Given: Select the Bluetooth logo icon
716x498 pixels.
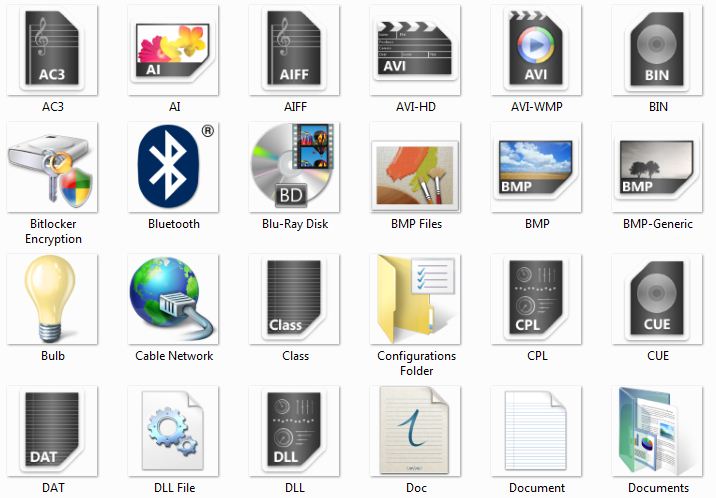Looking at the screenshot, I should click(173, 167).
